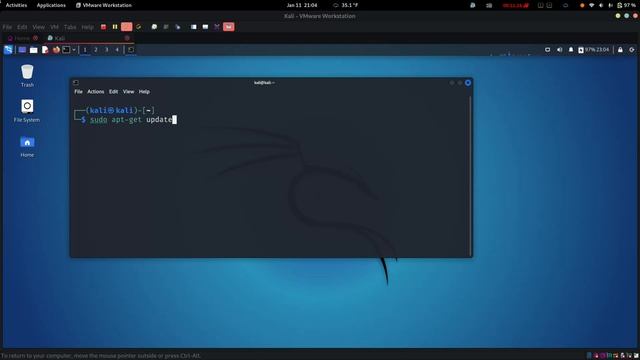The image size is (640, 360).
Task: Click VMware Workstation app menu in top bar
Action: coord(104,5)
